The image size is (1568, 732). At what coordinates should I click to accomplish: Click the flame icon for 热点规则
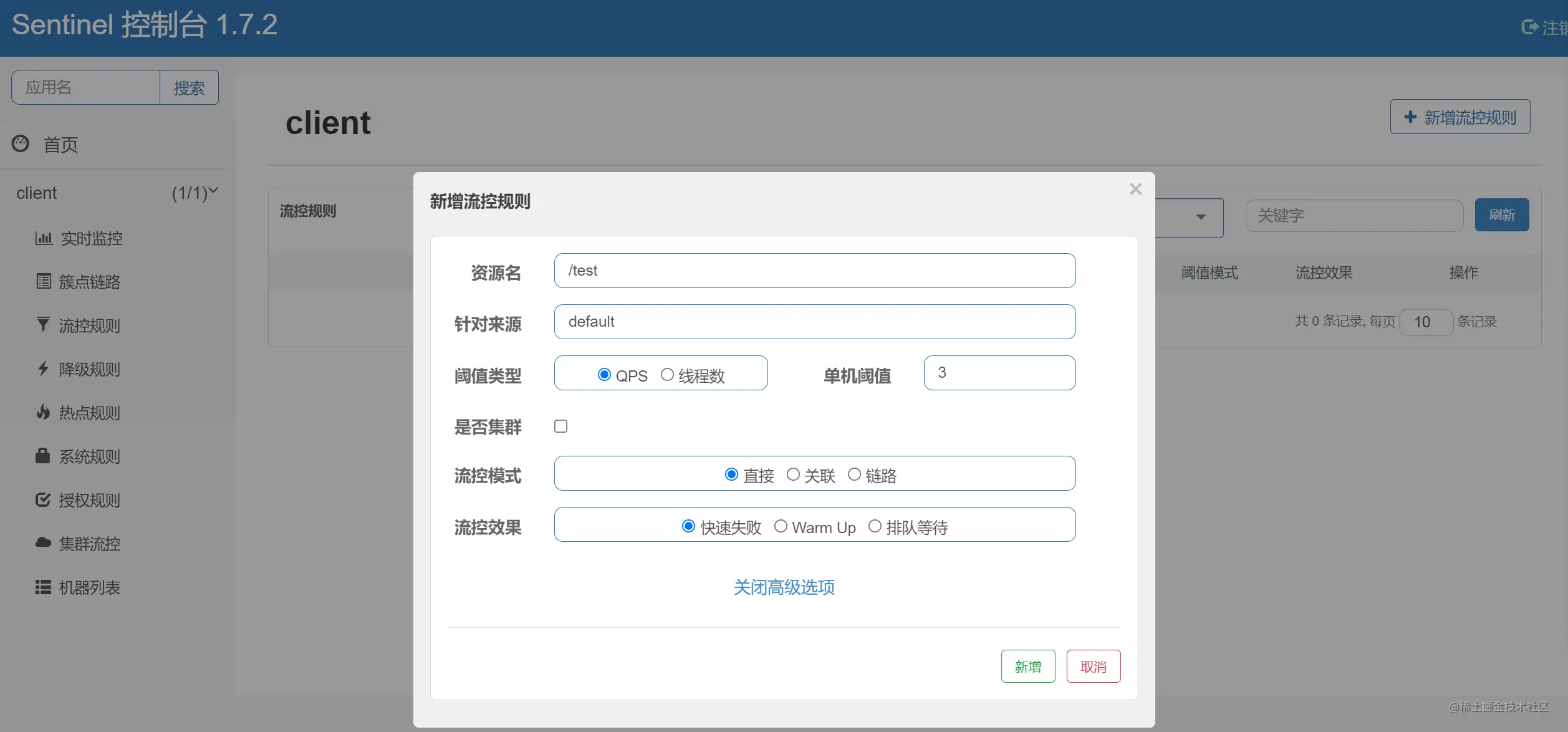(x=43, y=412)
